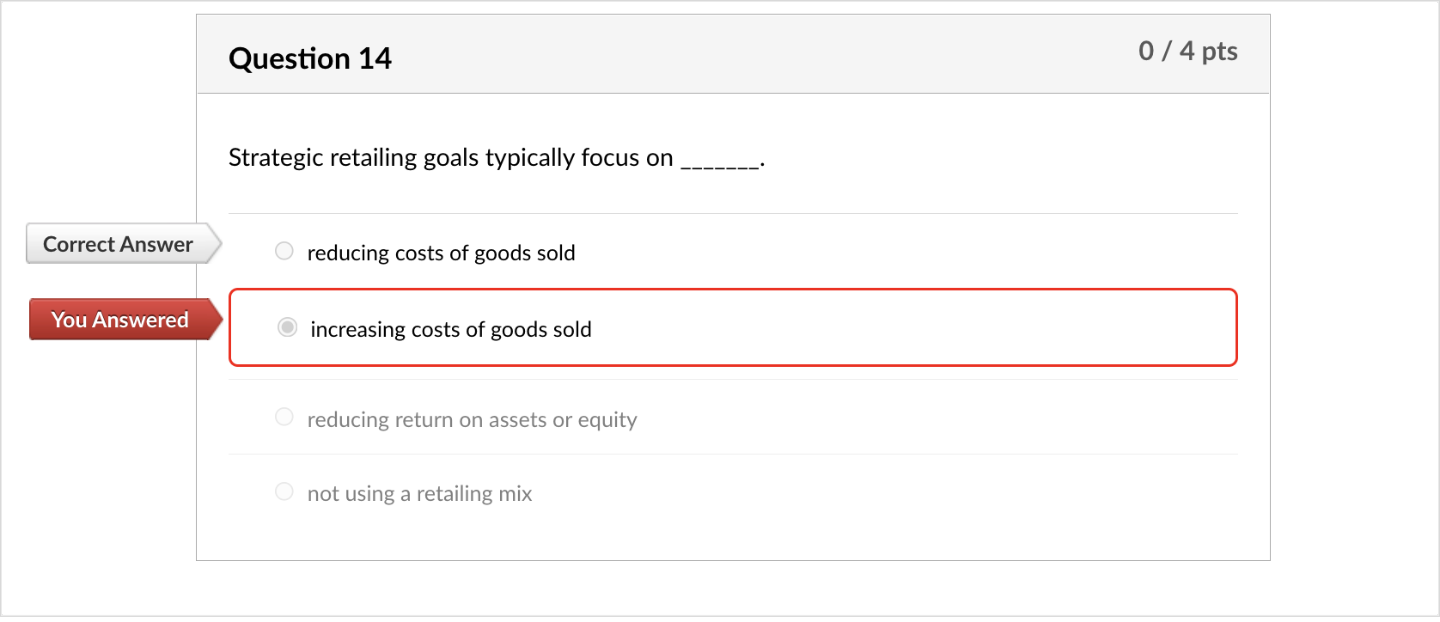Click the 'Question 14' heading
1440x622 pixels.
coord(310,58)
